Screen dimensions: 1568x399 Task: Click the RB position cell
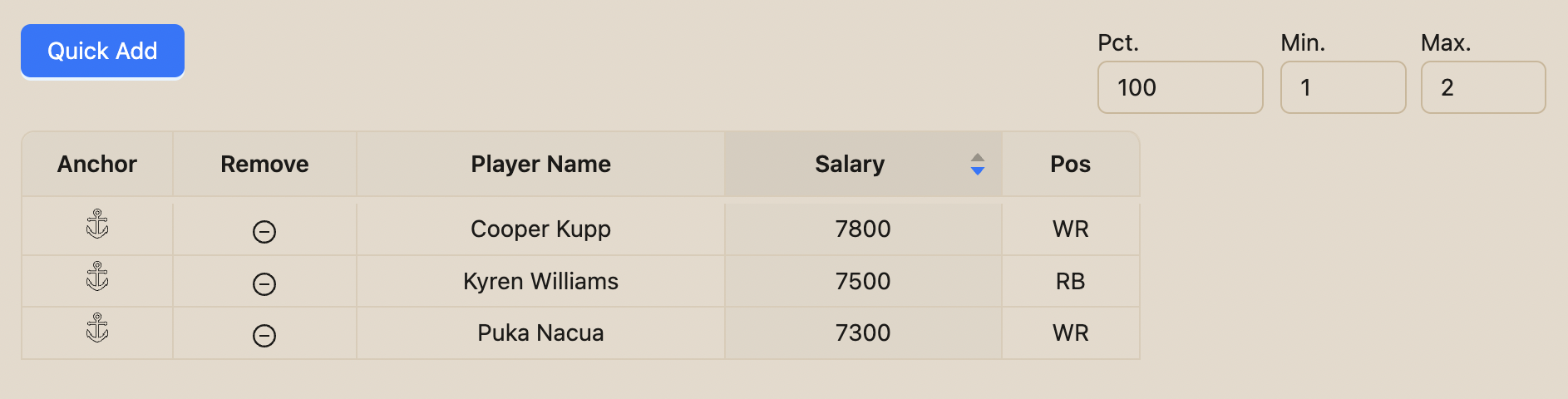click(1070, 281)
